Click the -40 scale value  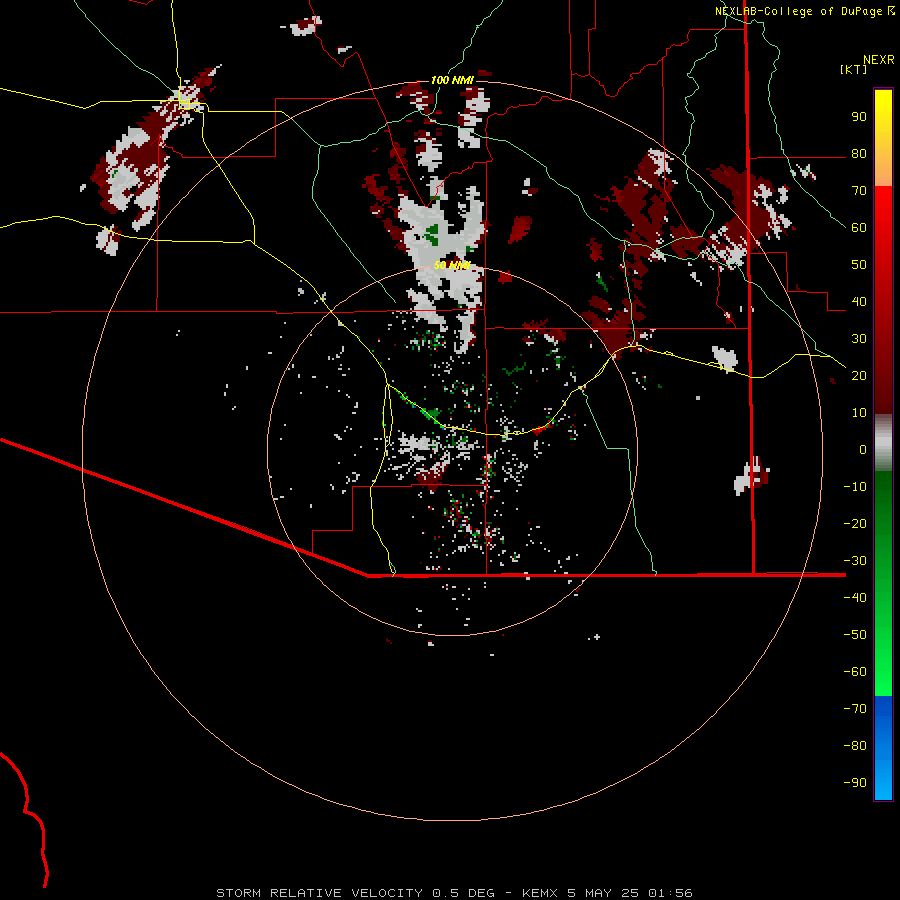coord(855,598)
